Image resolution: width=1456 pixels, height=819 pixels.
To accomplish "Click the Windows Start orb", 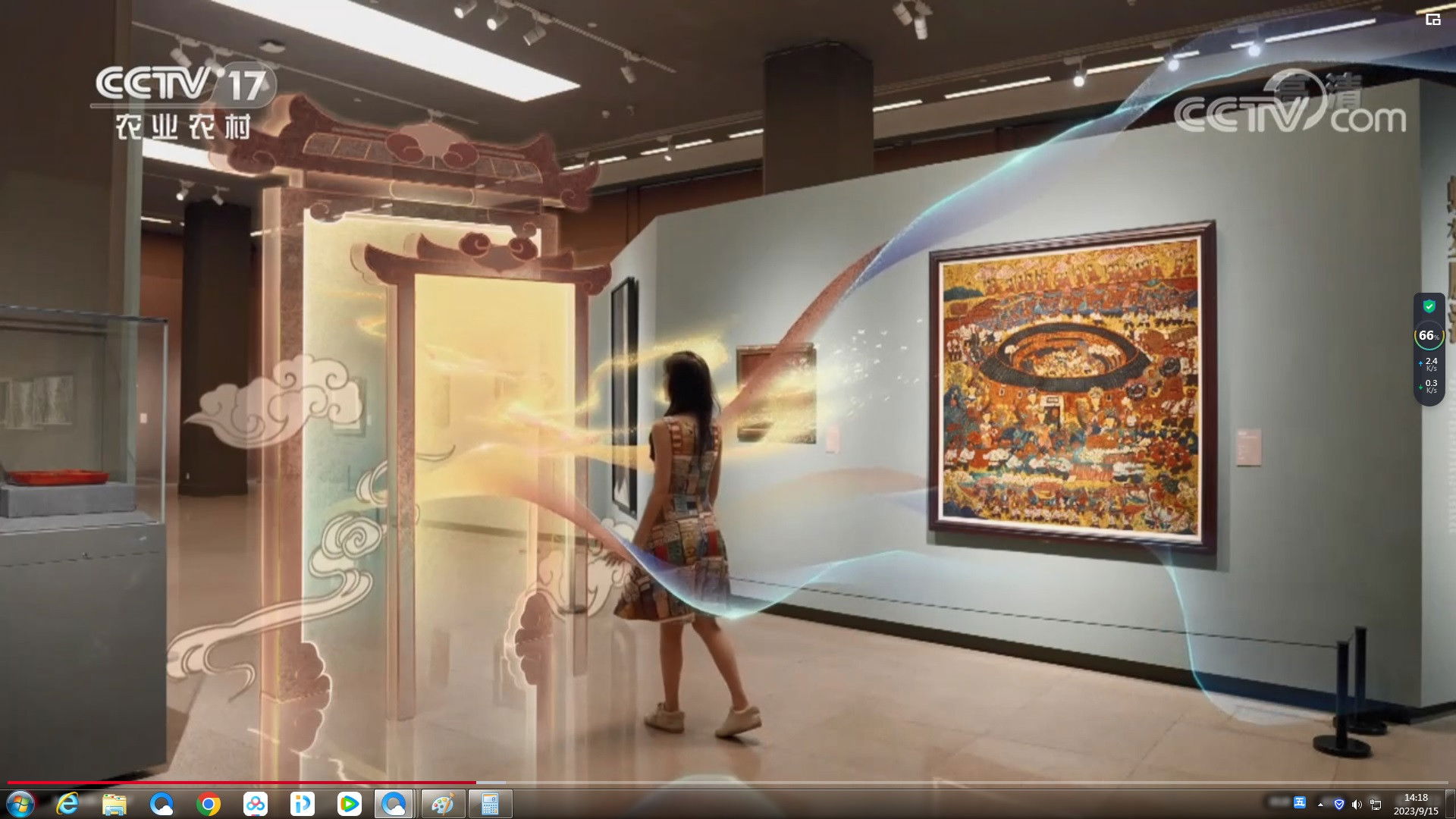I will 20,804.
